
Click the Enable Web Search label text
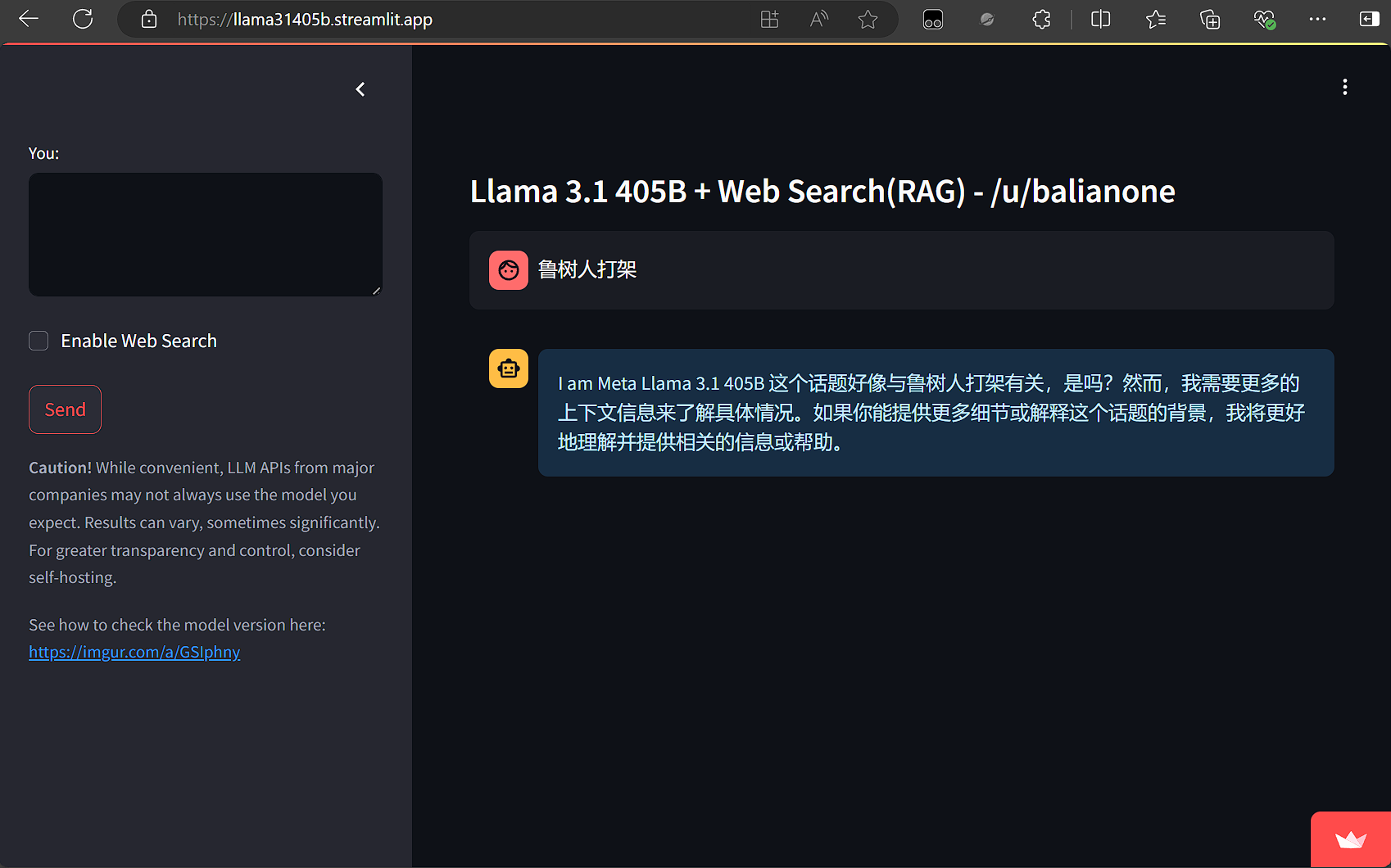(x=139, y=341)
